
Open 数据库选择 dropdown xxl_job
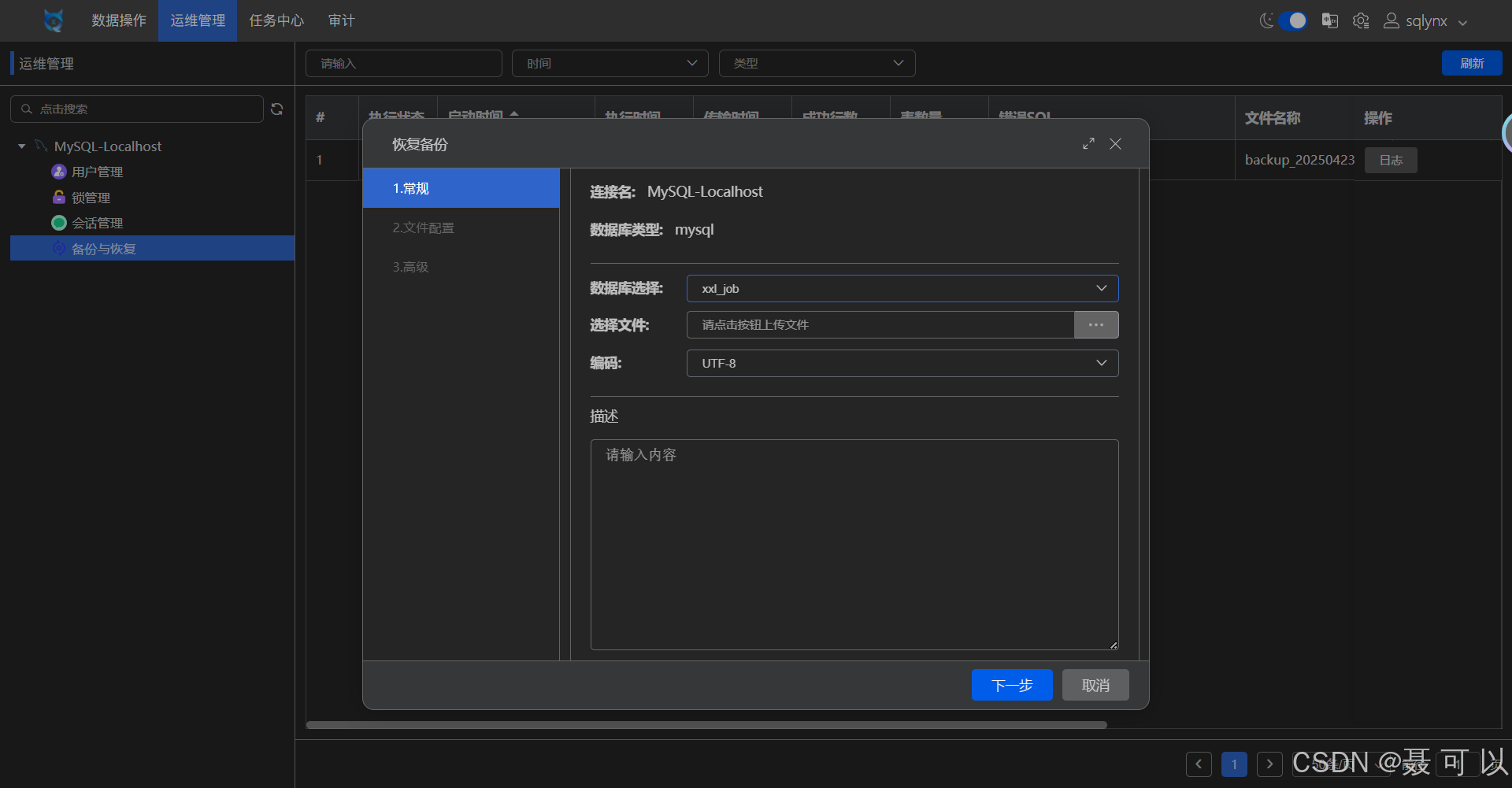[x=902, y=288]
